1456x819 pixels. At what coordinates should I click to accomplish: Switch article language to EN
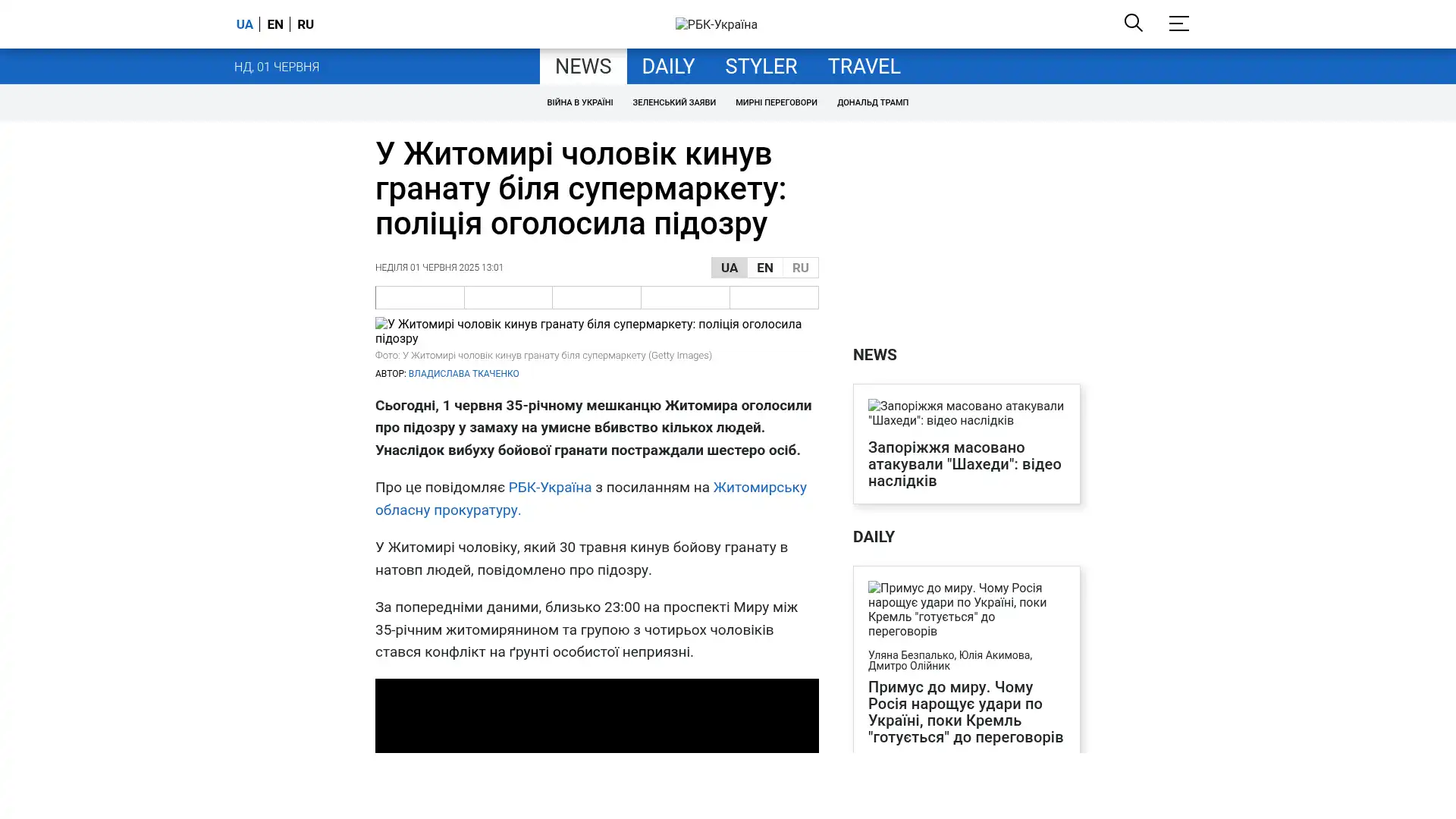(764, 268)
